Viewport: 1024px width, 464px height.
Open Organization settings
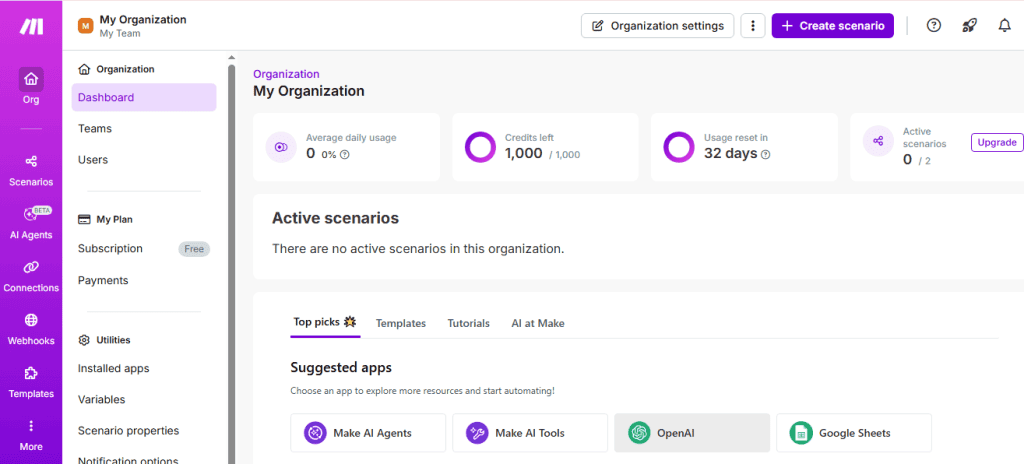tap(657, 26)
